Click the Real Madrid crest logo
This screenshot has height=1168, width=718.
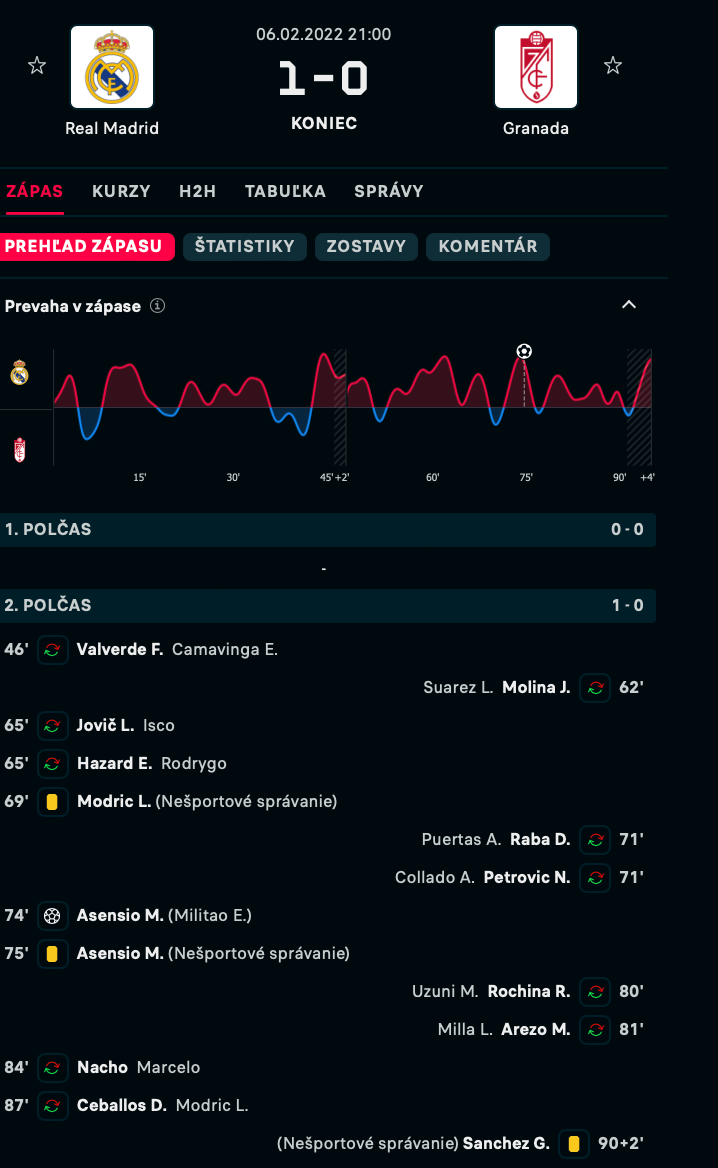pos(112,67)
